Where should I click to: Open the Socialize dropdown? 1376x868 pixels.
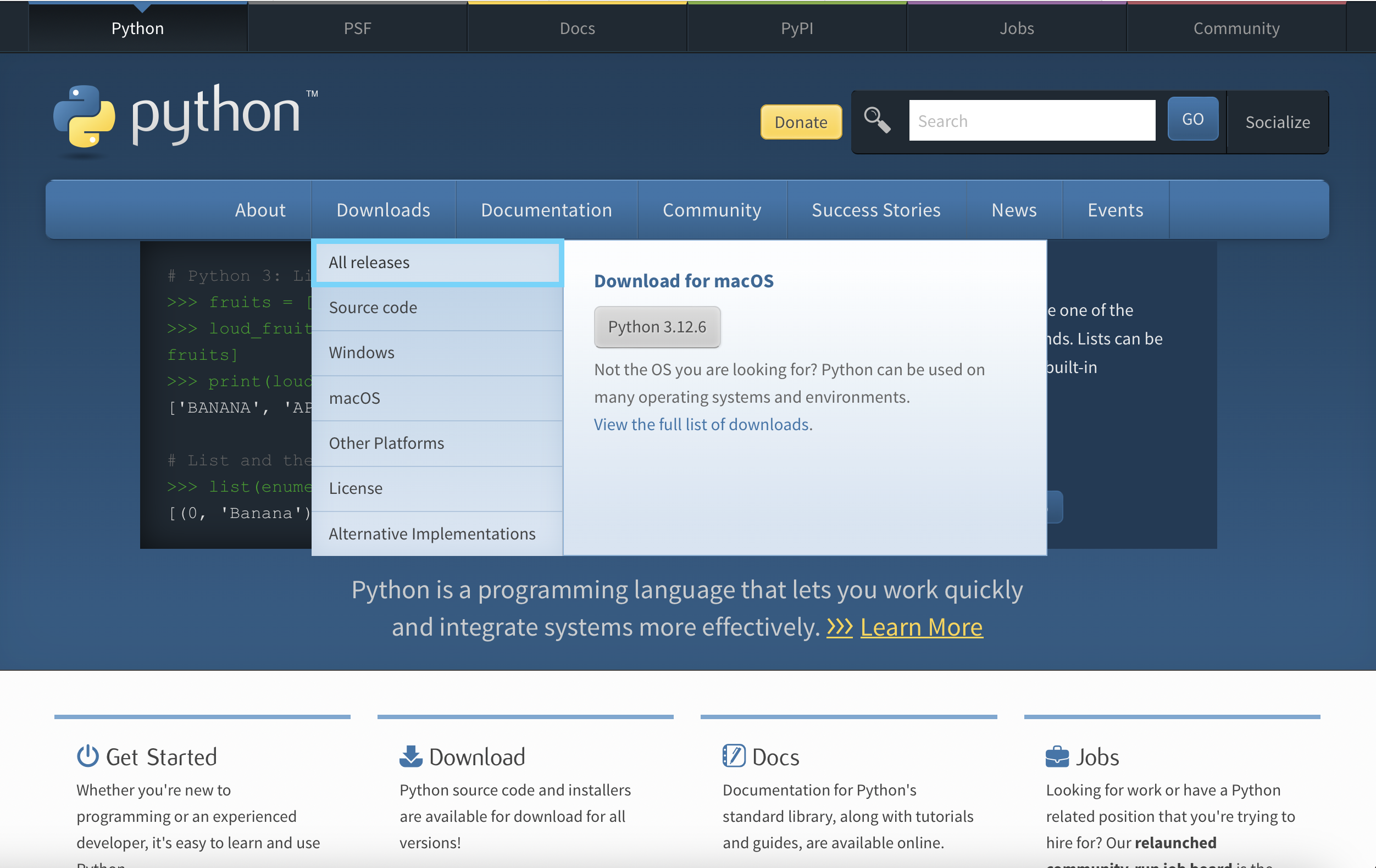click(x=1277, y=122)
